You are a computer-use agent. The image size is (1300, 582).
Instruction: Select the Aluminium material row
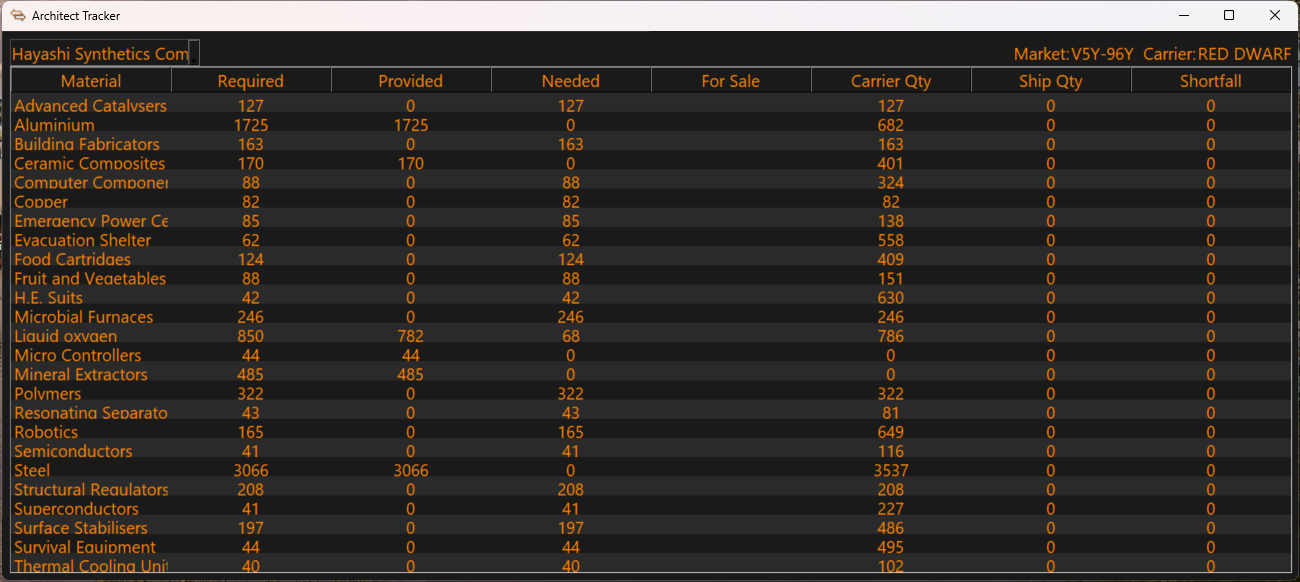point(651,125)
